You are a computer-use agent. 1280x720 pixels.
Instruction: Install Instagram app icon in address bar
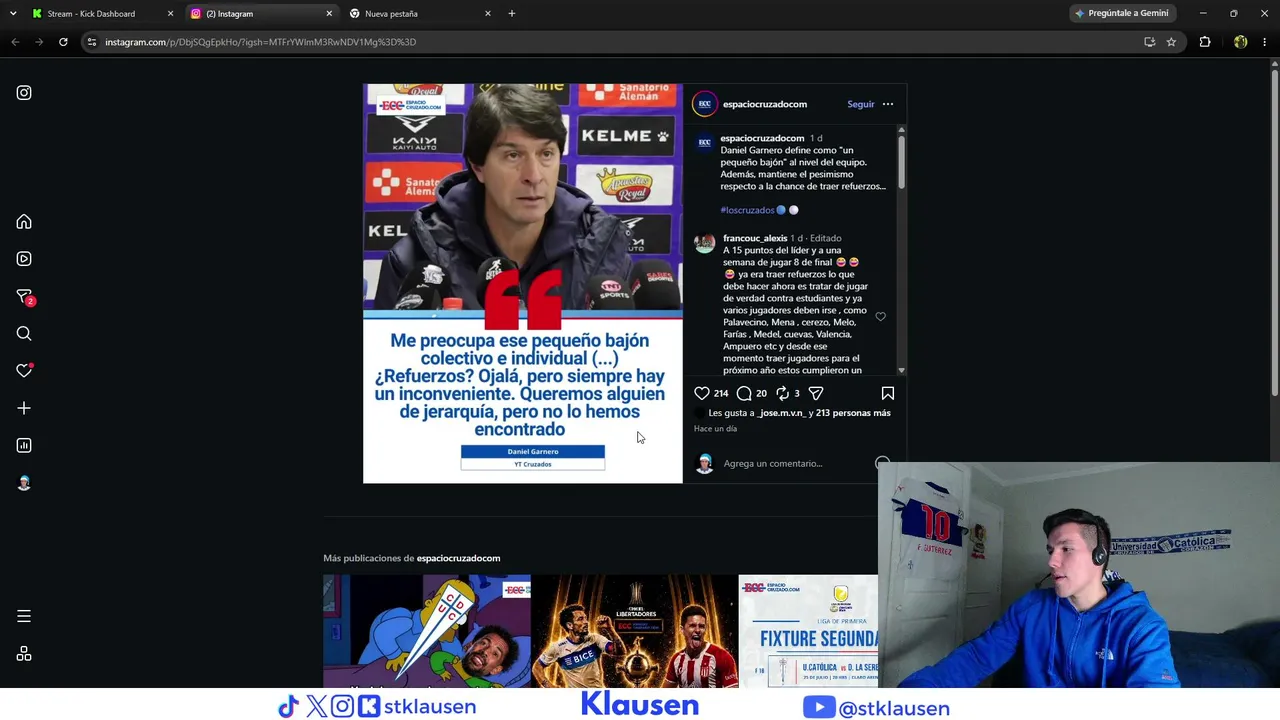click(1150, 42)
